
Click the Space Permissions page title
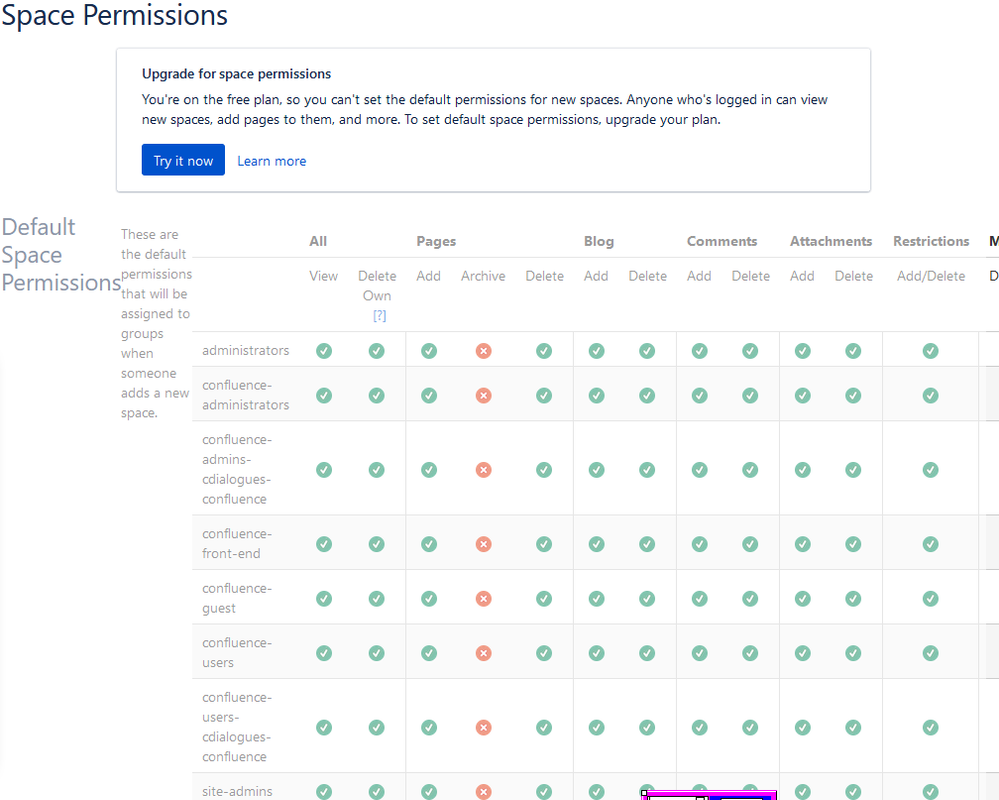click(x=115, y=15)
